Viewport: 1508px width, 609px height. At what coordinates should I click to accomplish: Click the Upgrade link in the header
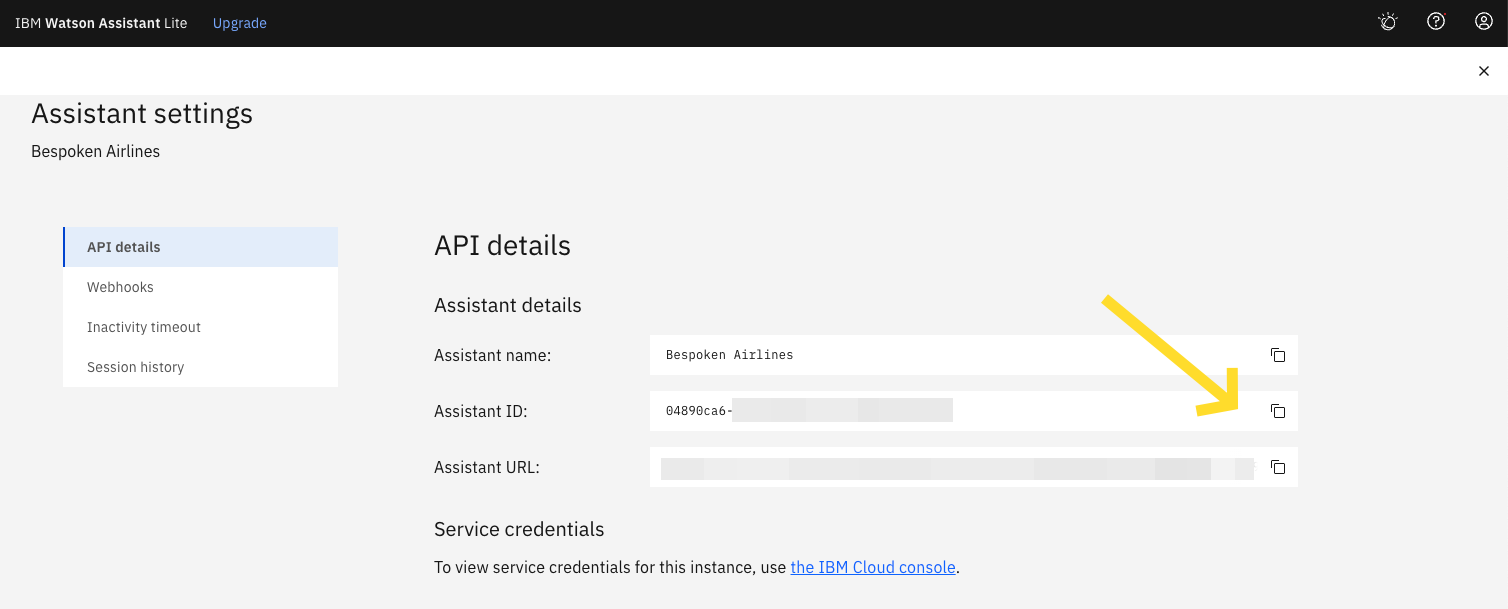click(239, 21)
